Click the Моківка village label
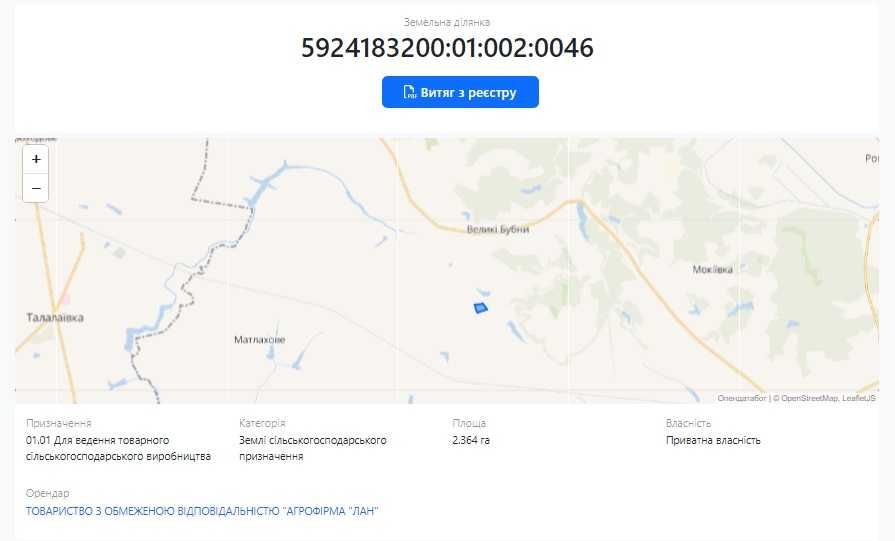 point(712,269)
